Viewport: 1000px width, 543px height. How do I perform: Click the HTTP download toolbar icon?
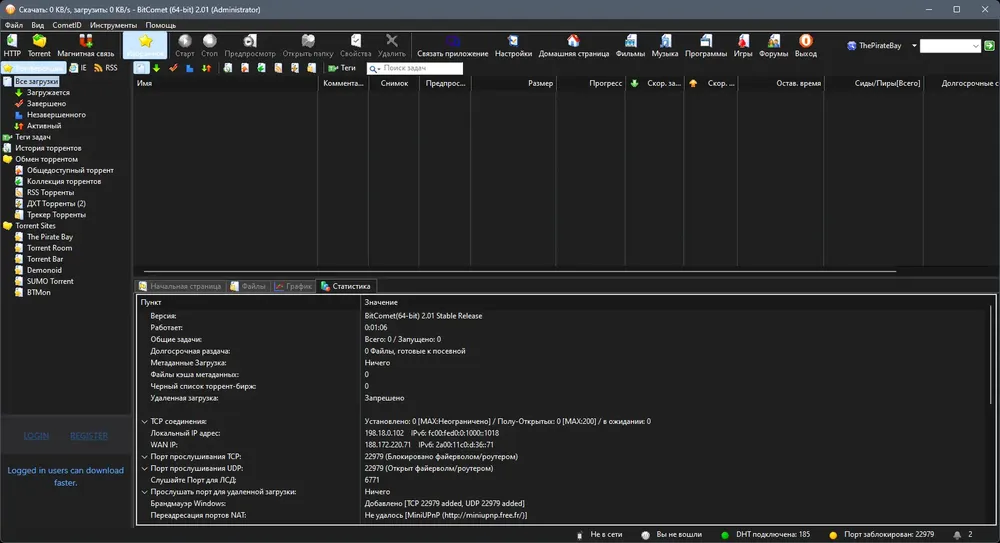(12, 45)
